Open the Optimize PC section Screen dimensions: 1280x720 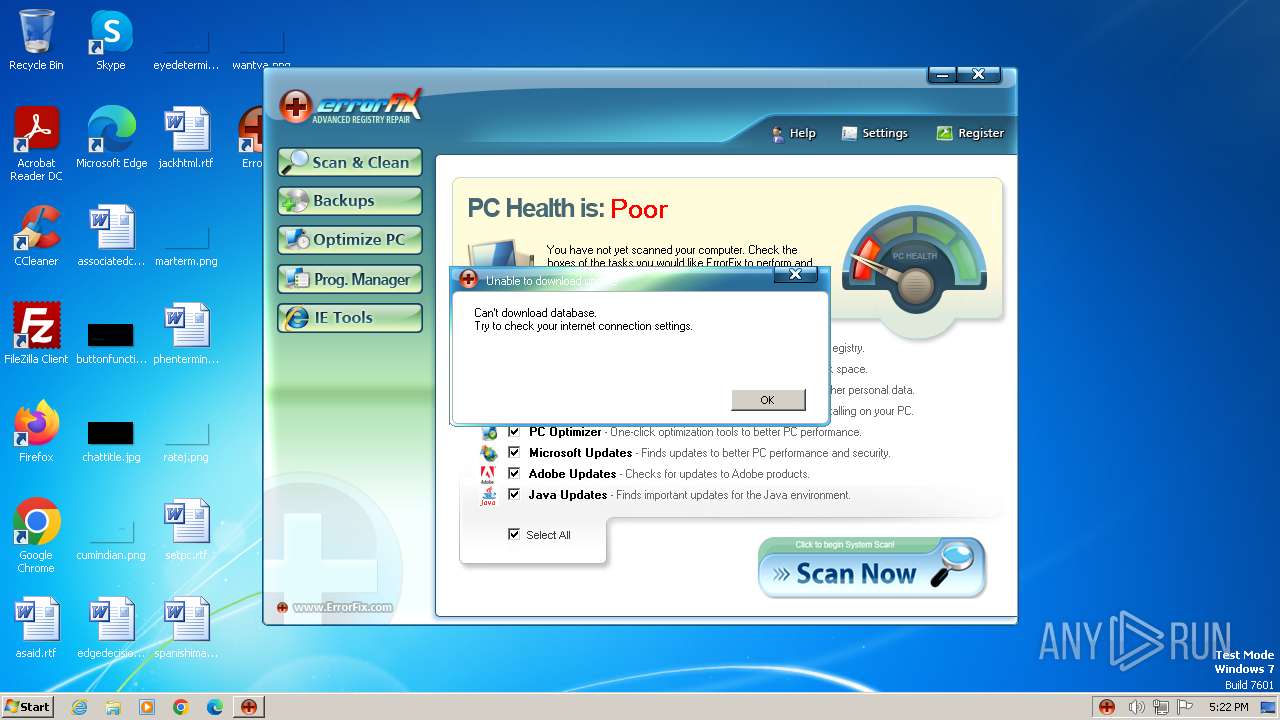click(x=350, y=240)
